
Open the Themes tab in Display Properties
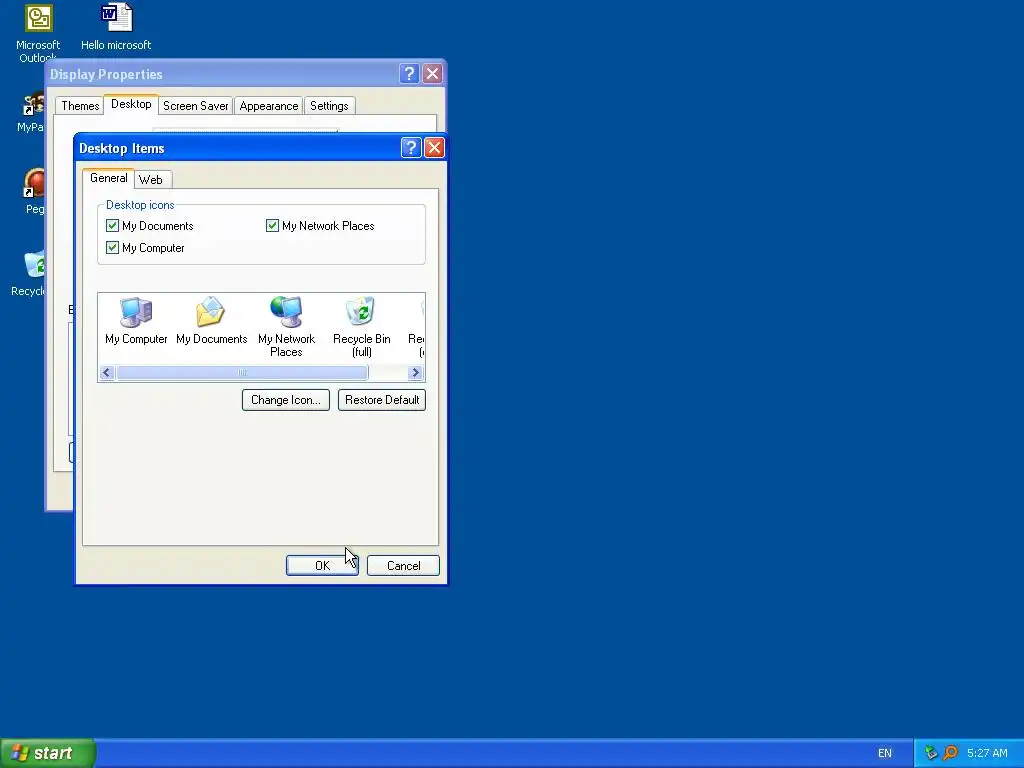pos(80,106)
